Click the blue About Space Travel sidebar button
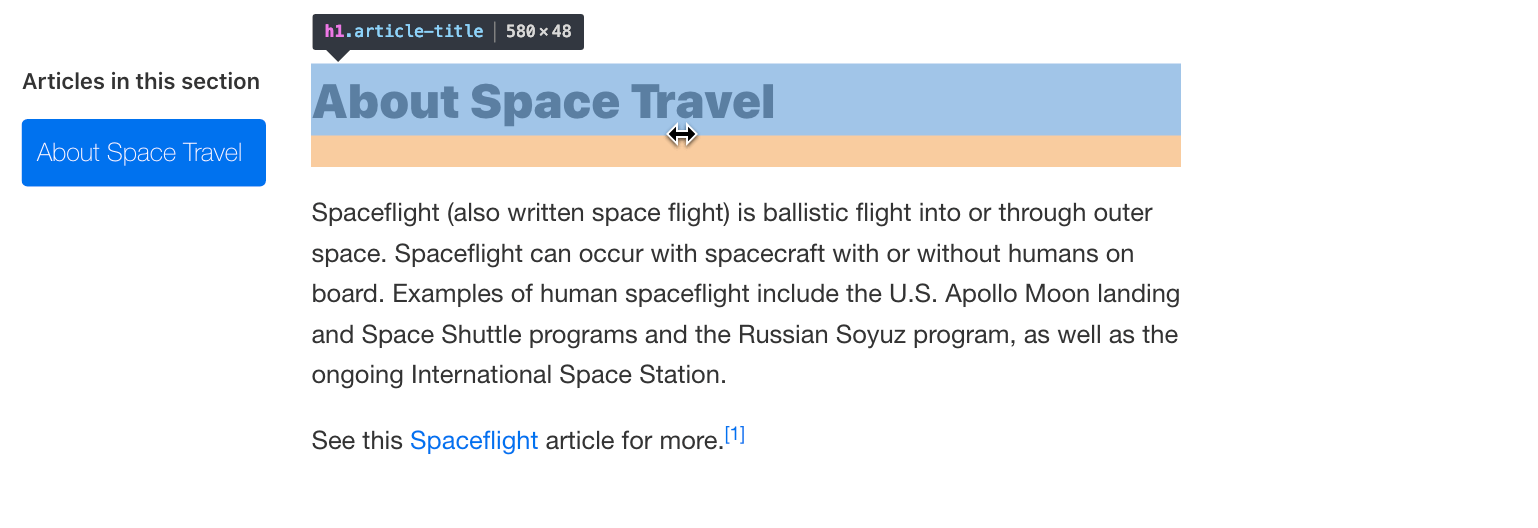Image resolution: width=1538 pixels, height=528 pixels. [143, 153]
